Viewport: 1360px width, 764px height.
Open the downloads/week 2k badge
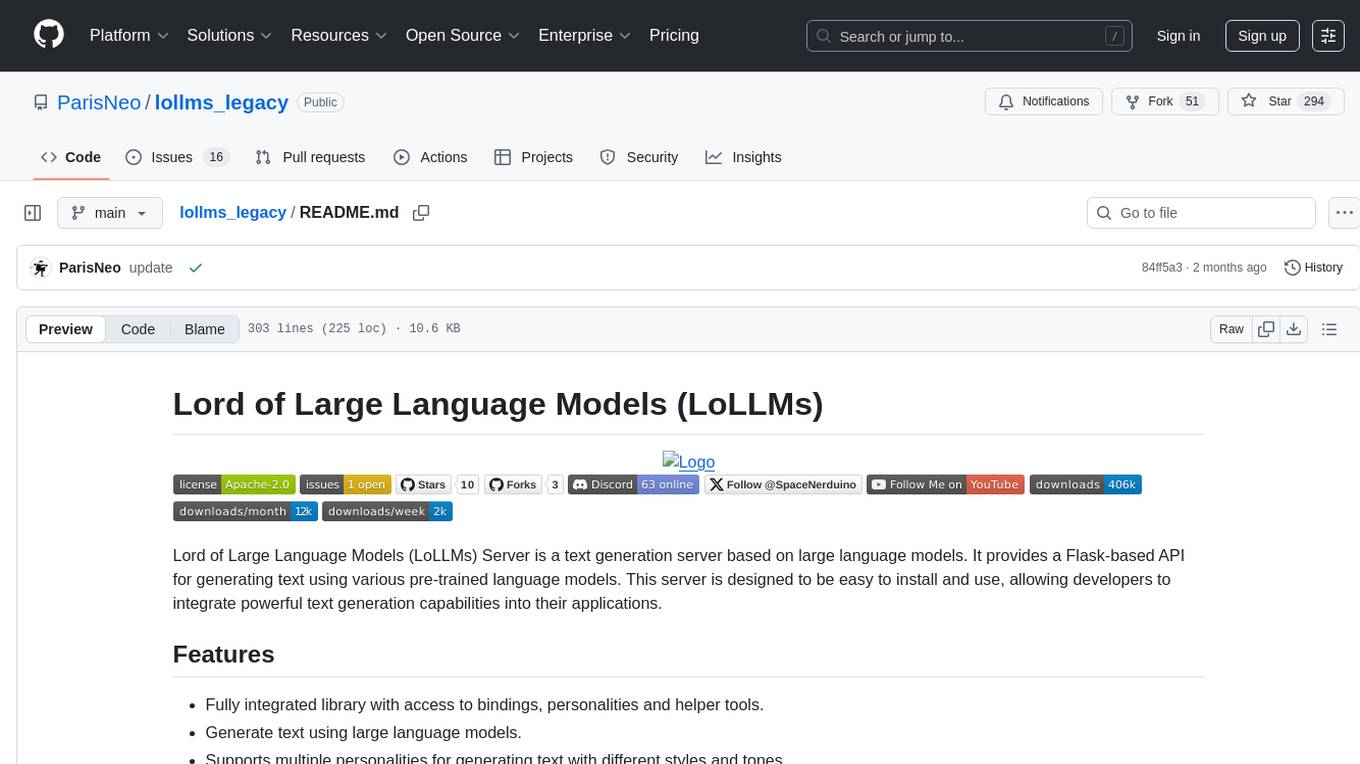(x=388, y=511)
